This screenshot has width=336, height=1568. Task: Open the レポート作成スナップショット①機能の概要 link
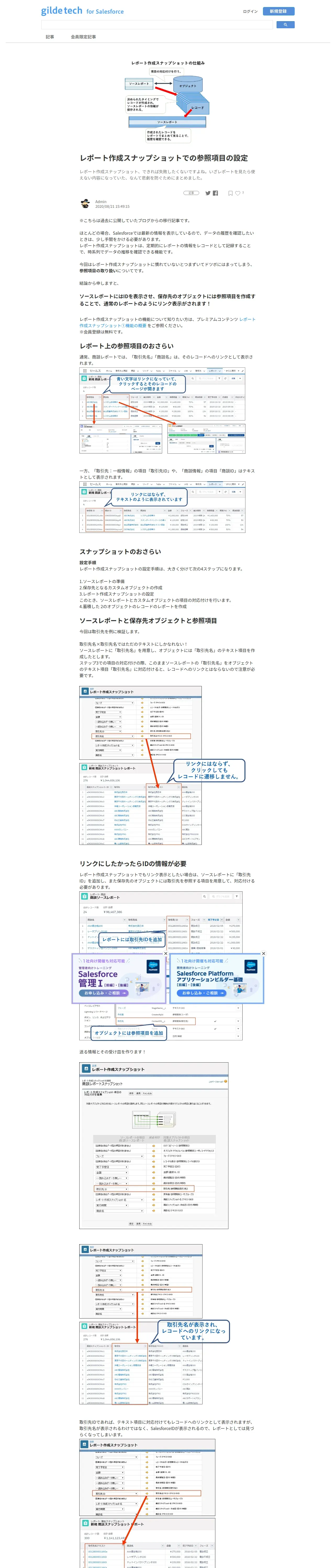(x=168, y=322)
